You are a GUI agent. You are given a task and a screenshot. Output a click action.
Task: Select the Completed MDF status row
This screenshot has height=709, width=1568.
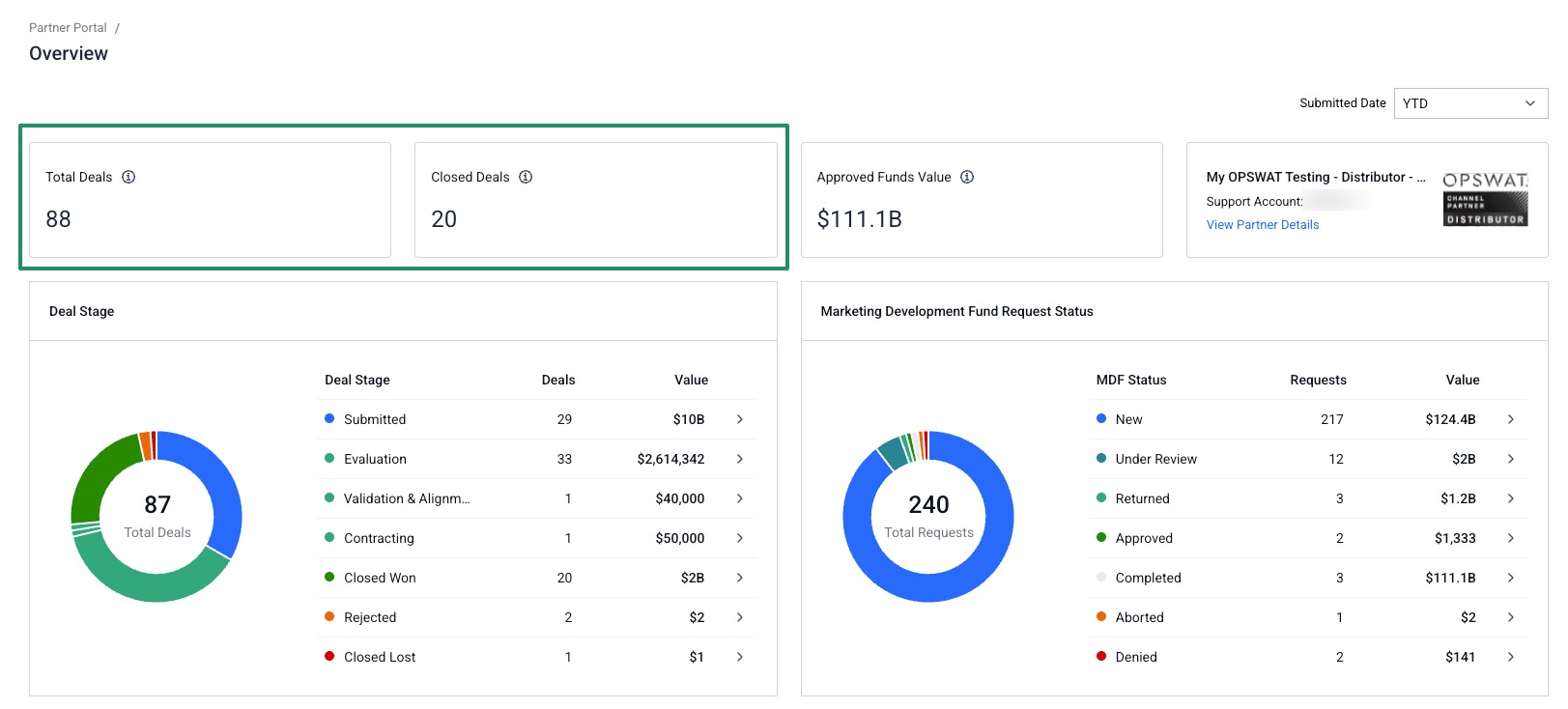pos(1308,578)
